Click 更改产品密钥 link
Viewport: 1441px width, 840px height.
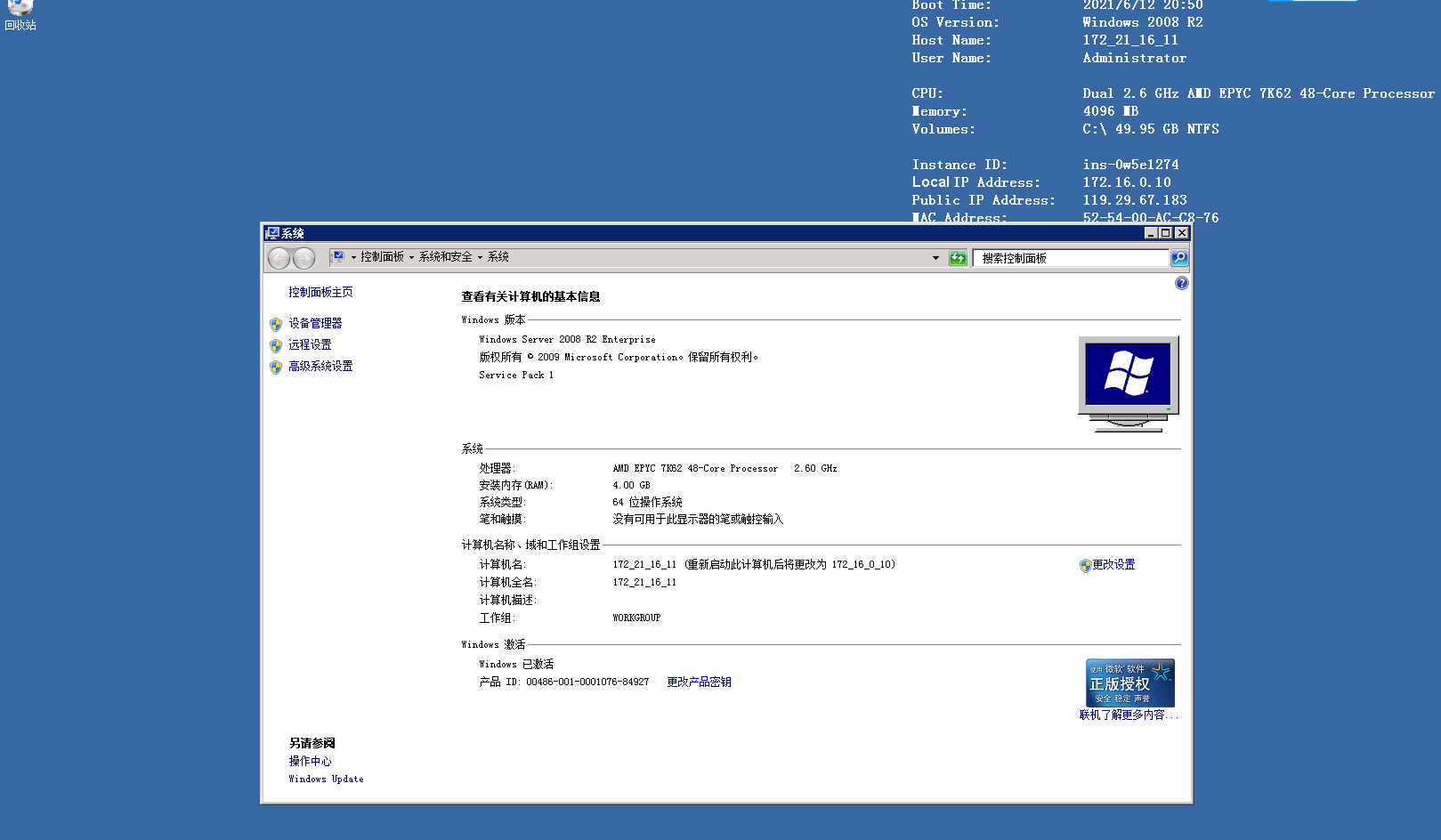699,682
